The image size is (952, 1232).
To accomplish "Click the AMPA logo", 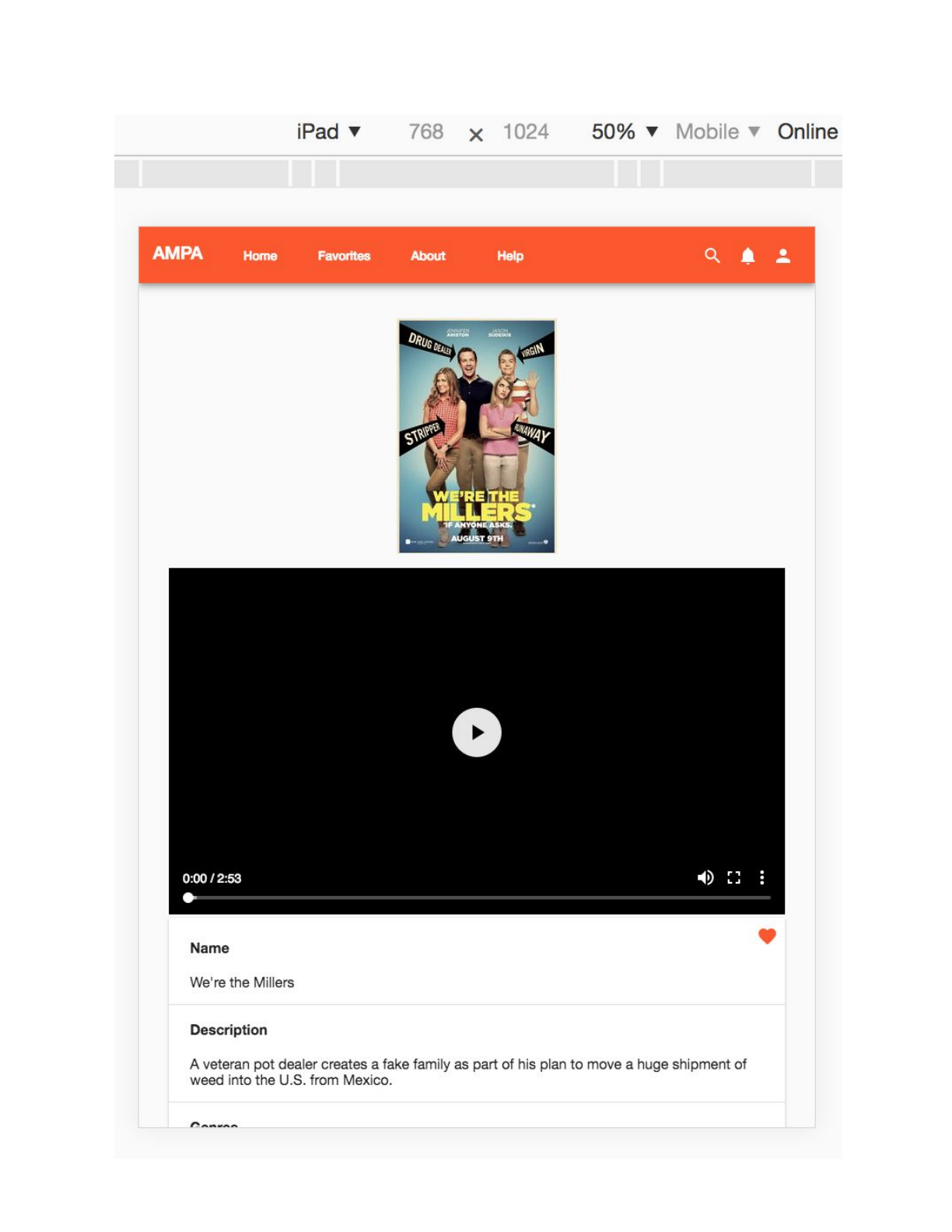I will tap(177, 253).
